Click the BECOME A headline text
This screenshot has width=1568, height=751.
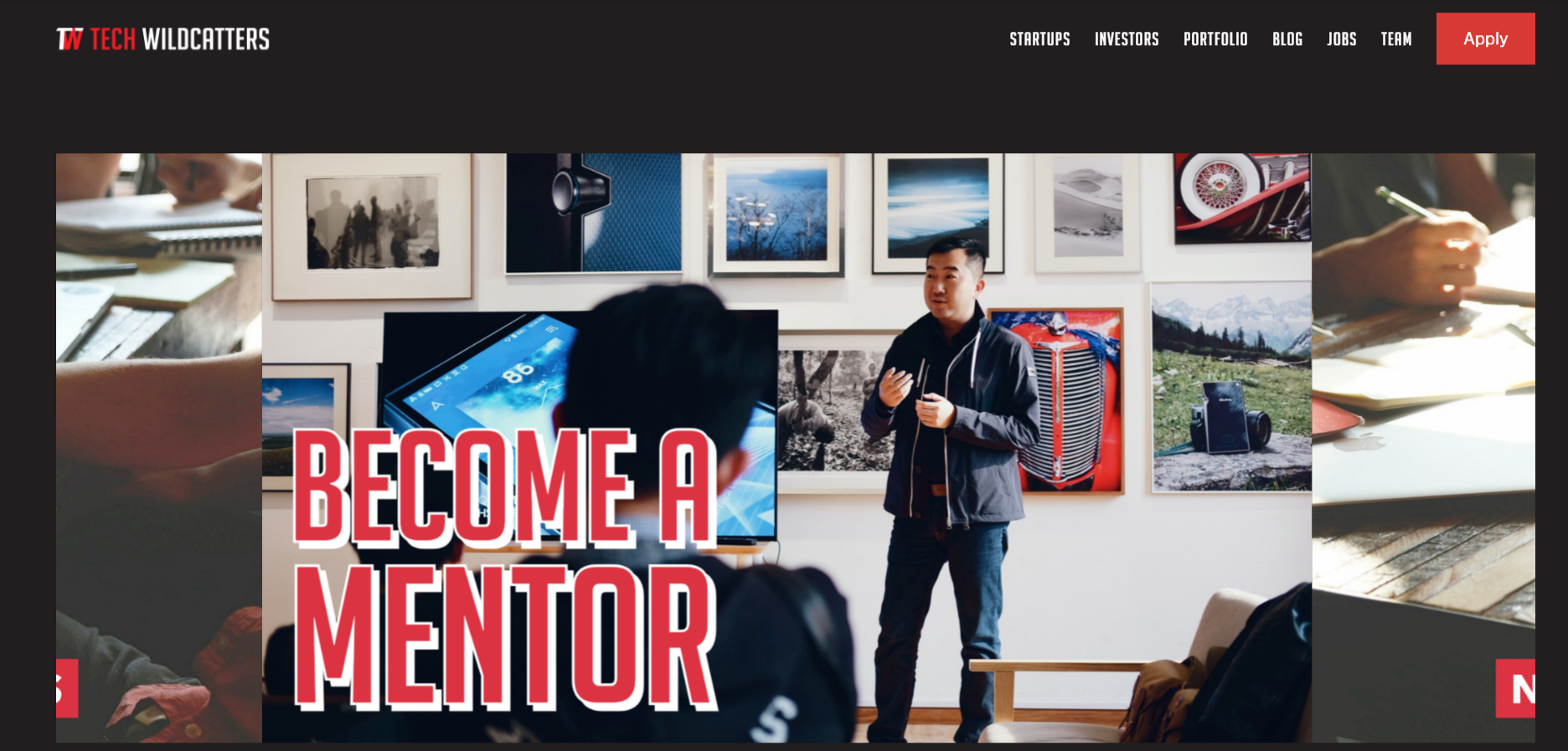pyautogui.click(x=505, y=487)
